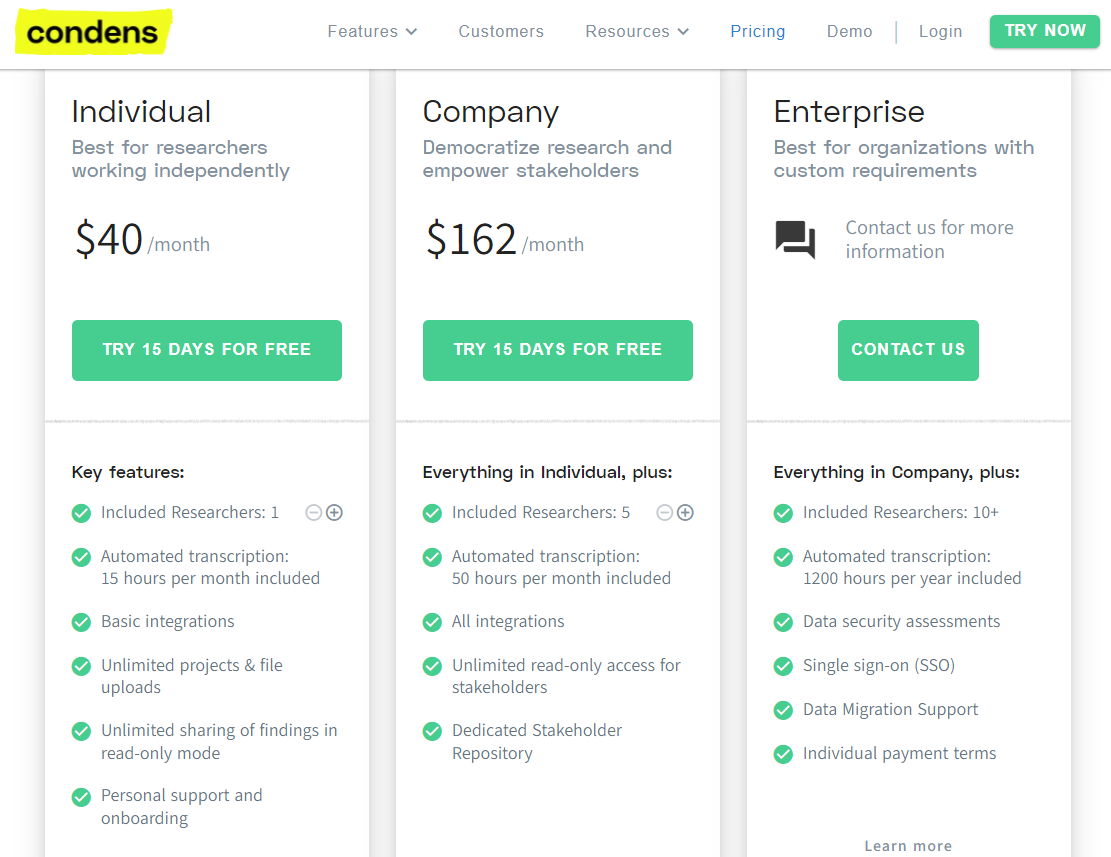Click checkmark icon beside Single sign-on (SSO)

click(x=783, y=666)
